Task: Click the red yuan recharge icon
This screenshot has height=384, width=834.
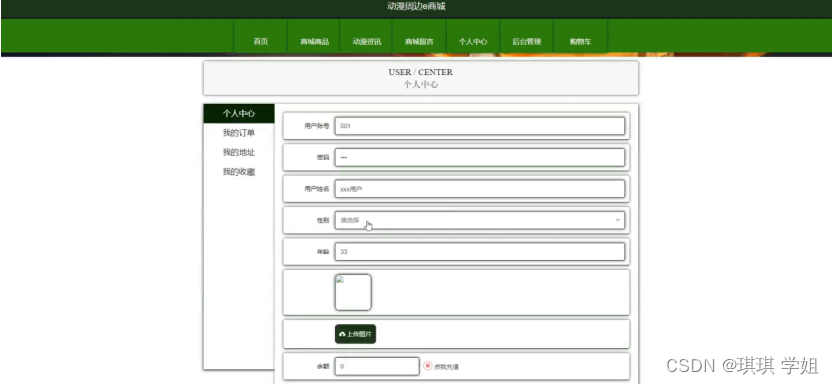Action: pos(428,365)
